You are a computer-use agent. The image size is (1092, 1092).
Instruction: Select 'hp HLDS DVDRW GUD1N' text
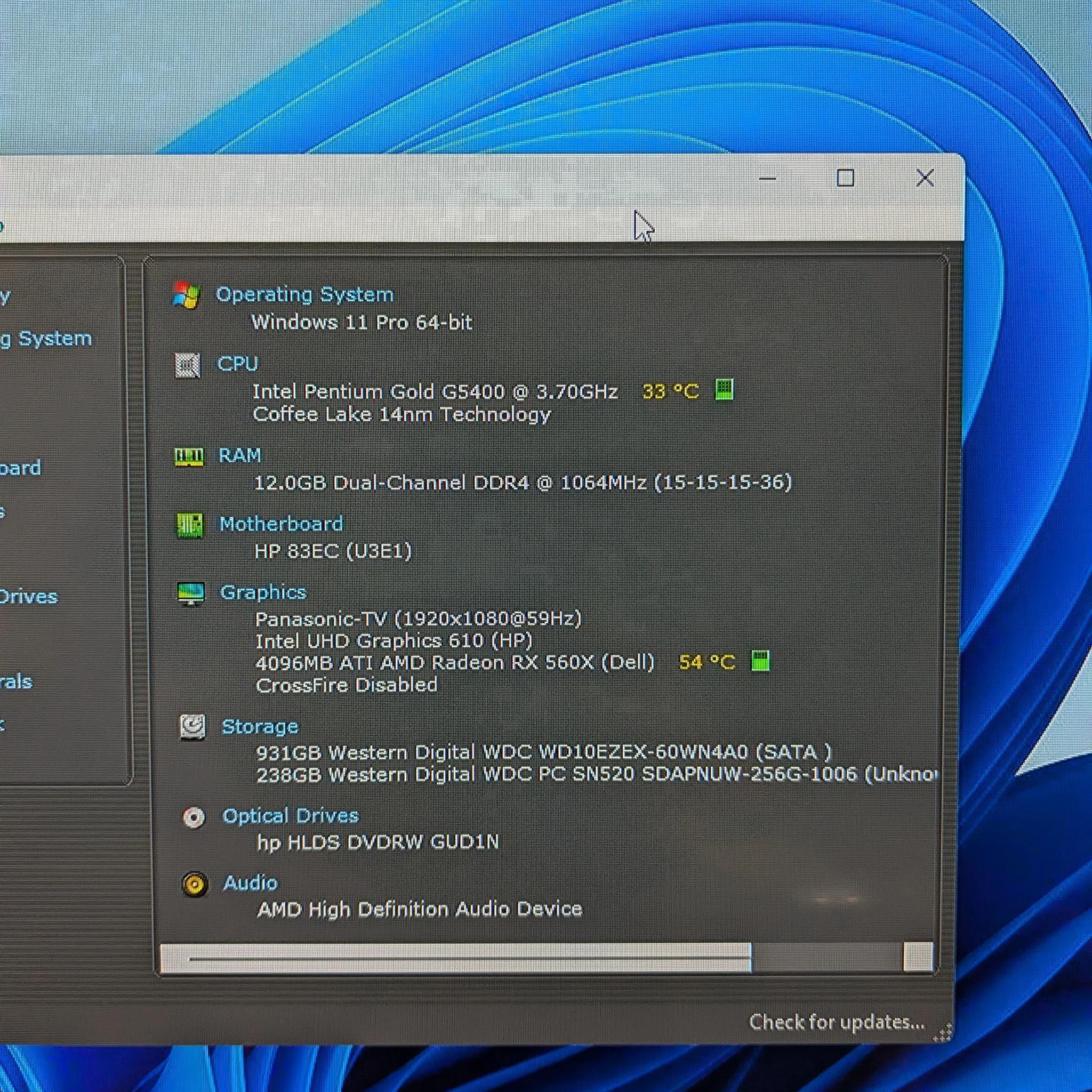[x=378, y=842]
